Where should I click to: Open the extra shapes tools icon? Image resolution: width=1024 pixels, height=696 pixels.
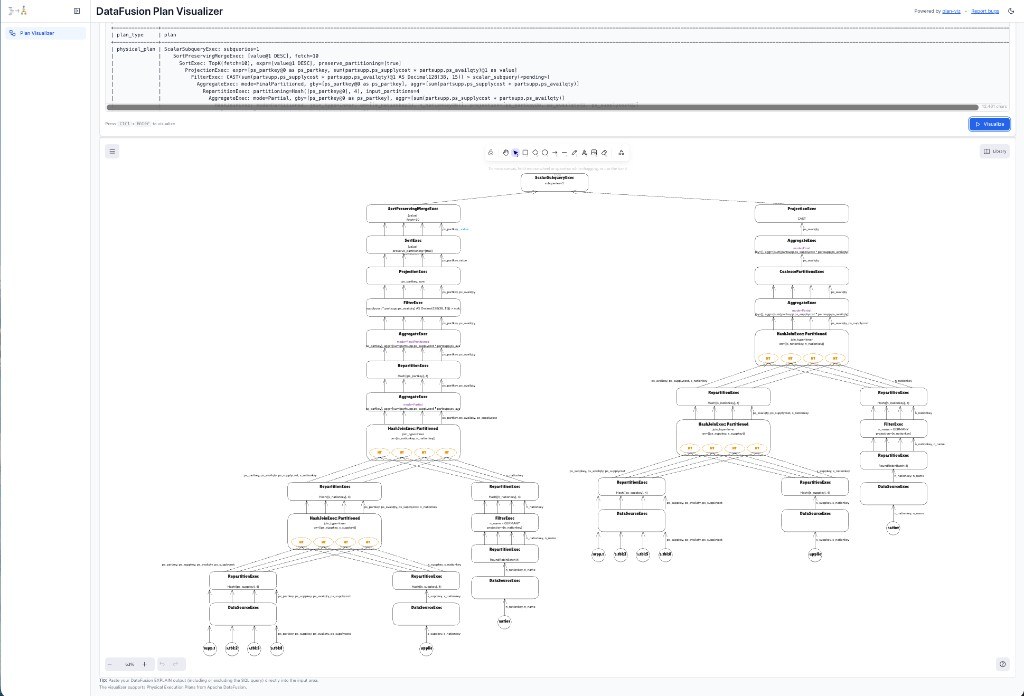621,153
